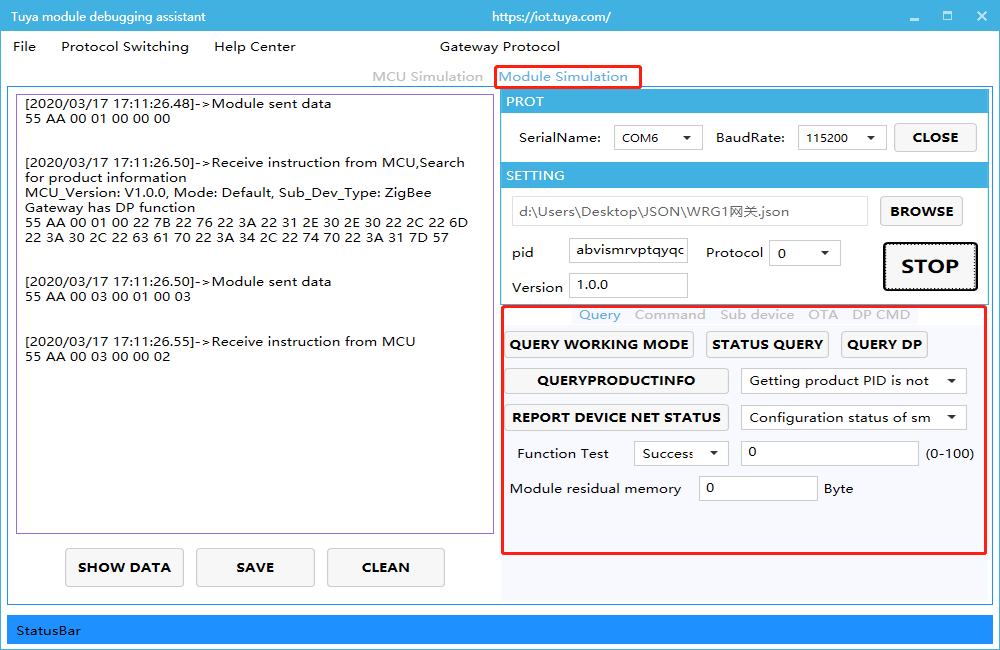Screen dimensions: 1000x650
Task: Switch to the MCU Simulation tab
Action: coord(427,77)
